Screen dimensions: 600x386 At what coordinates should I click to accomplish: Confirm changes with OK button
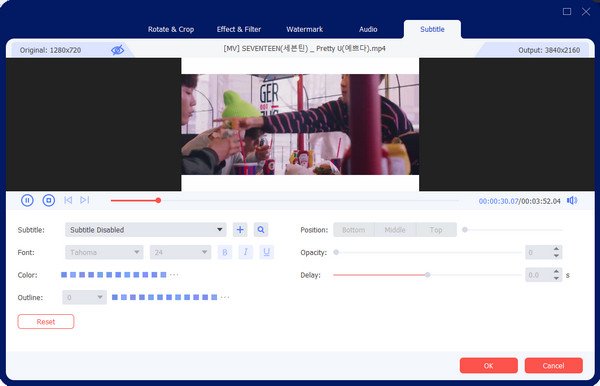pos(489,366)
